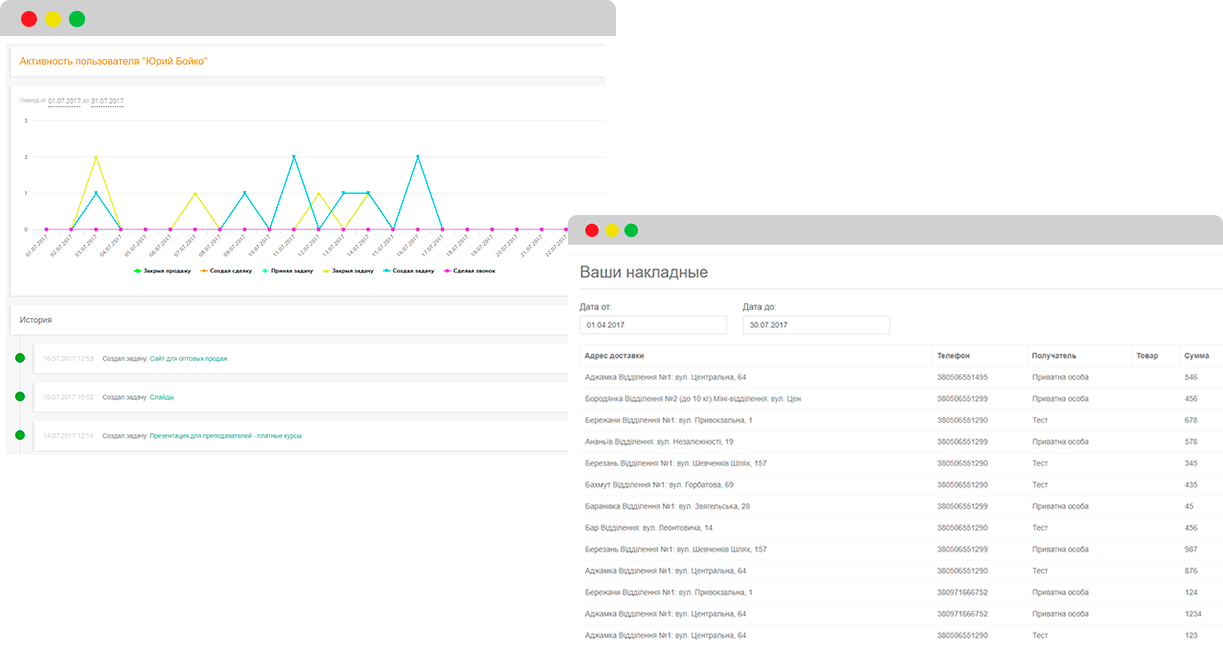Click the "Создал задачу" blue legend marker
1223x653 pixels.
pyautogui.click(x=387, y=270)
